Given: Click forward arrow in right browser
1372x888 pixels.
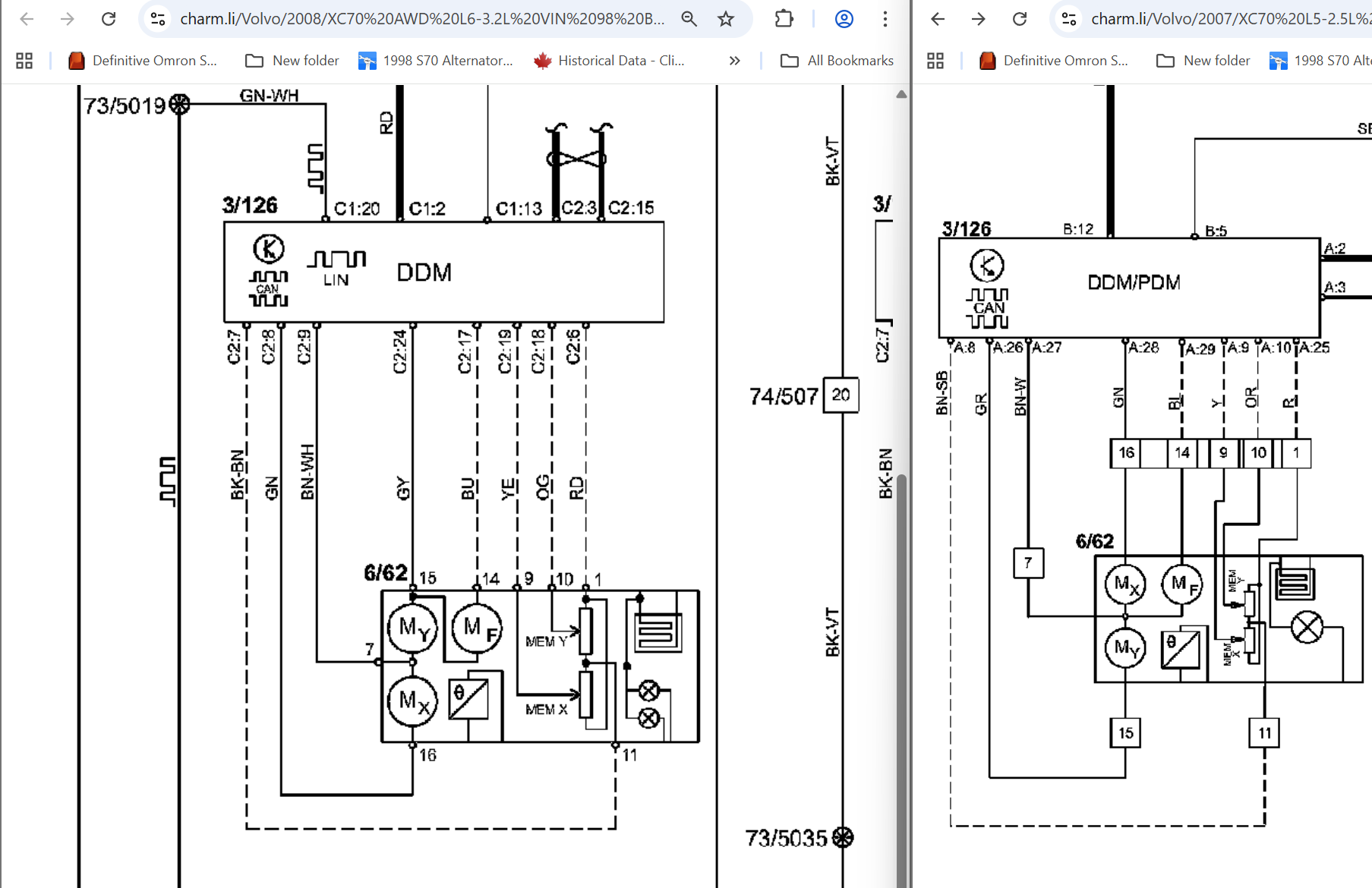Looking at the screenshot, I should [979, 19].
